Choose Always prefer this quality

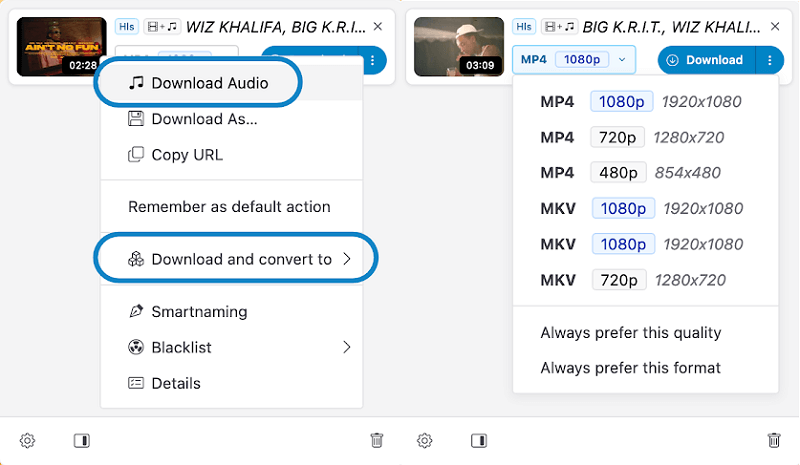coord(645,333)
